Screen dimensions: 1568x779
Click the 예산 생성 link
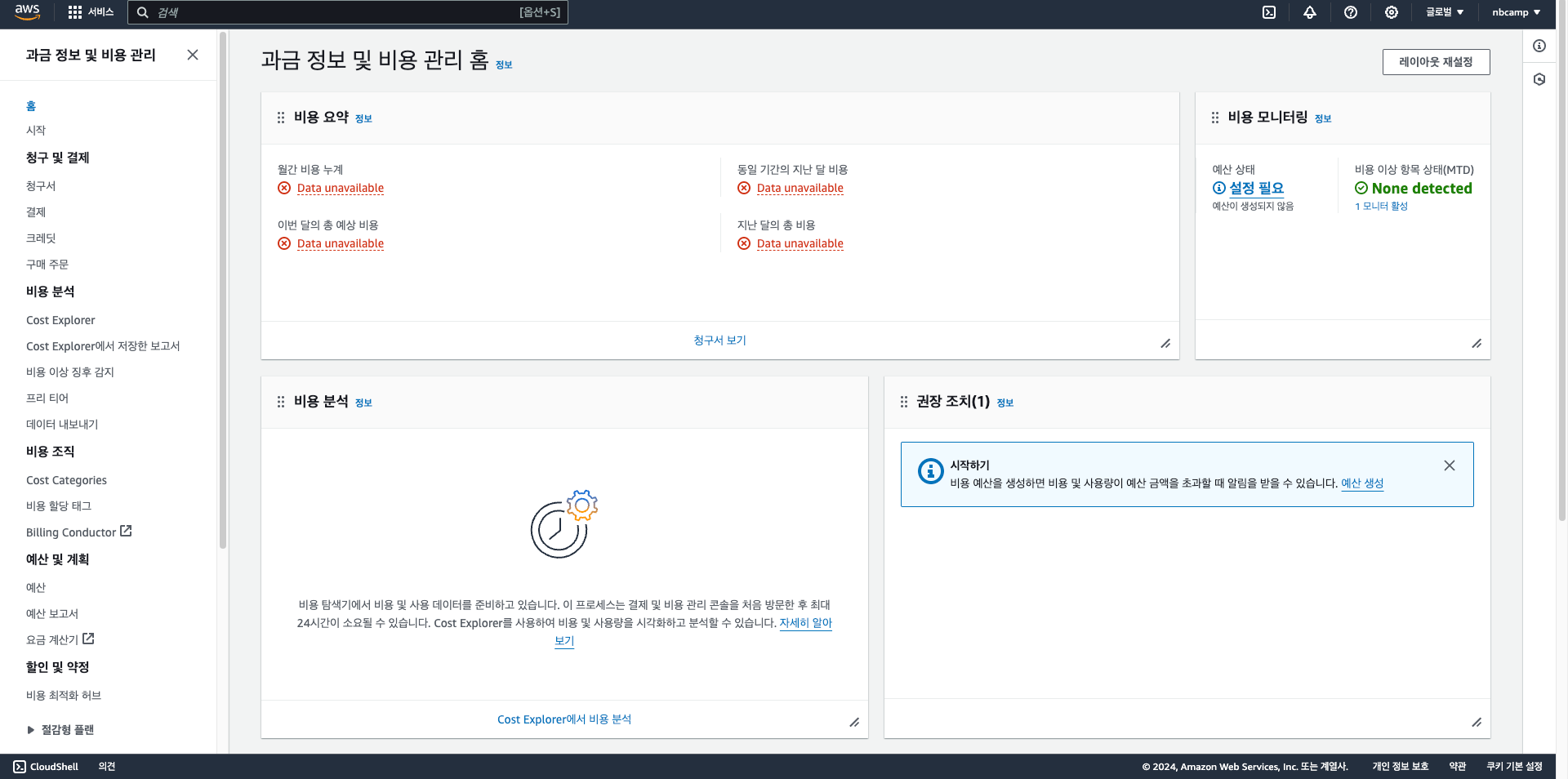point(1362,483)
